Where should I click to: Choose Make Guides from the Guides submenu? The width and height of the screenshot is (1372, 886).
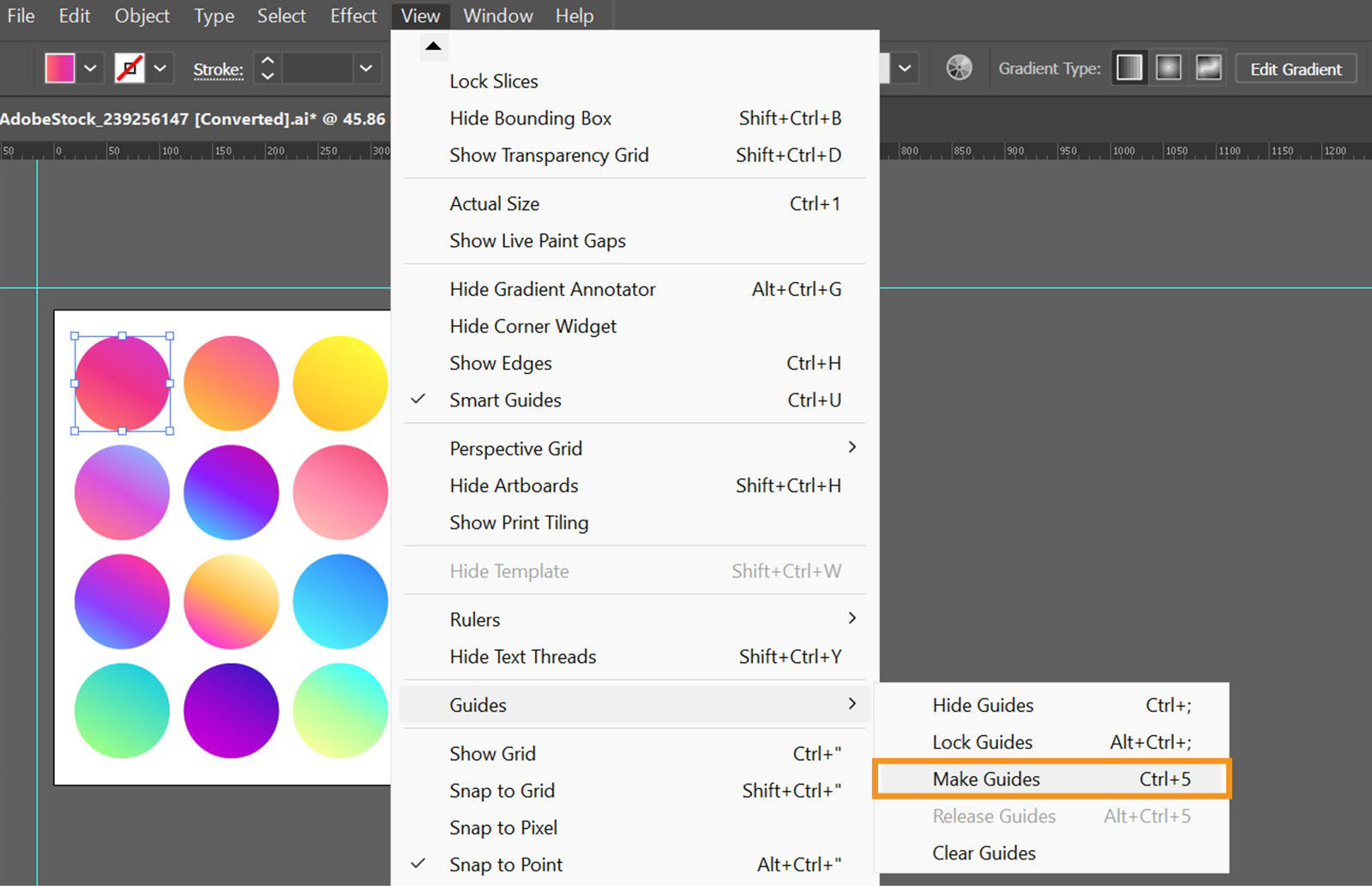coord(986,779)
